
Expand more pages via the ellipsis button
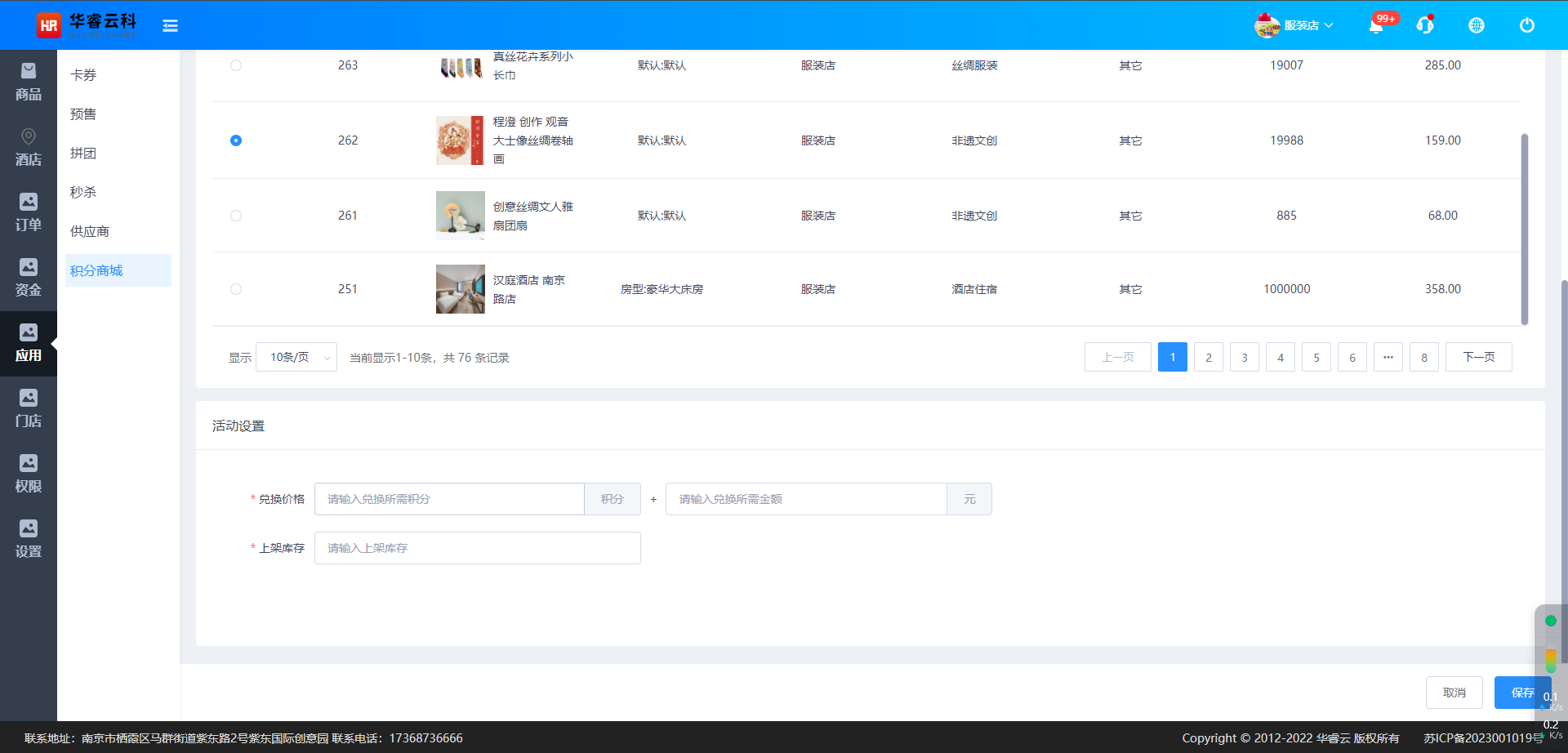click(1388, 358)
